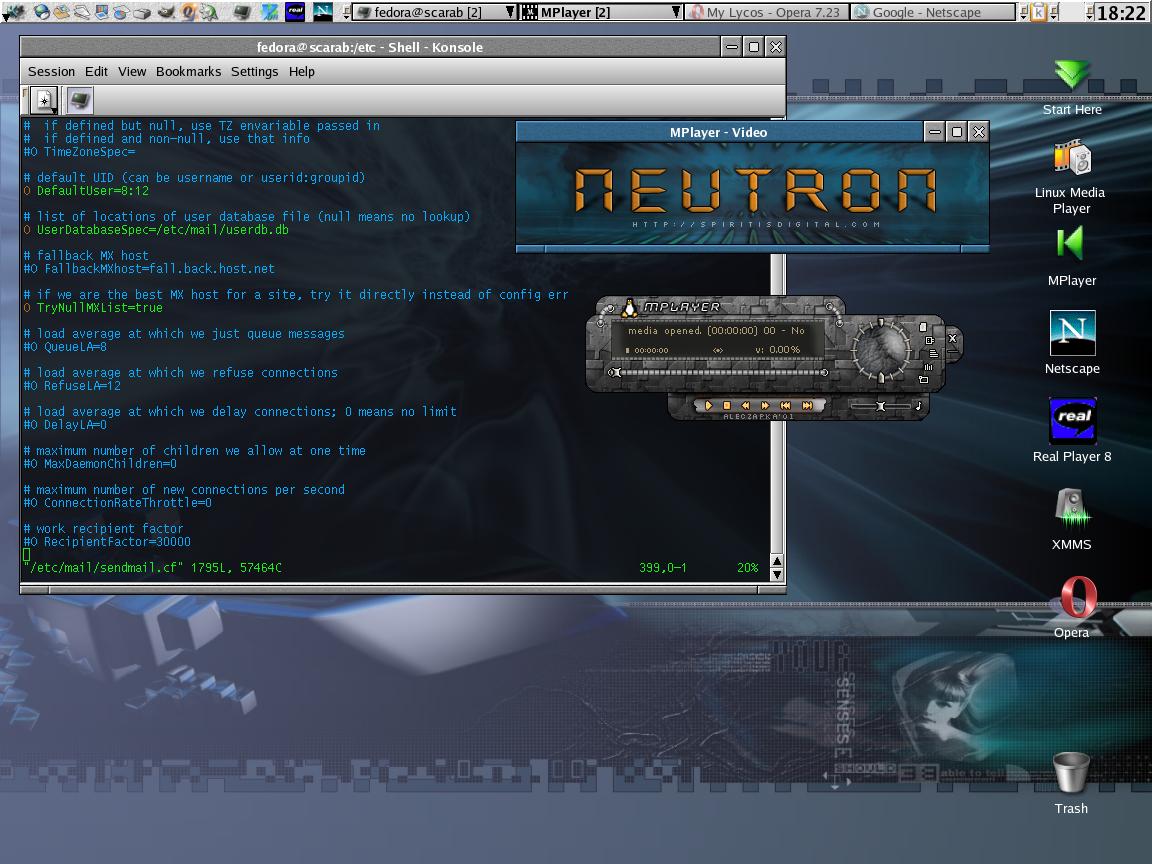Open Linux Media Player desktop icon
Image resolution: width=1152 pixels, height=864 pixels.
point(1071,156)
